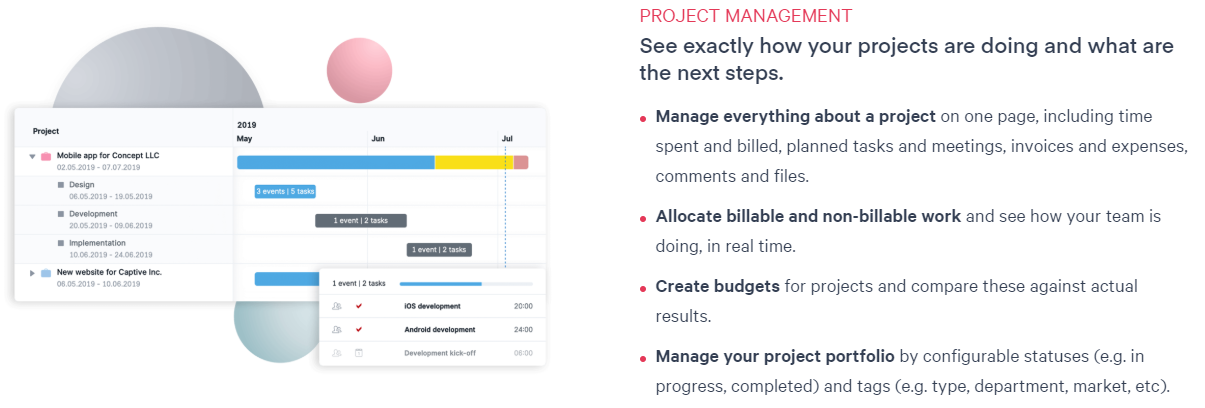Collapse the Mobile app for Concept LLC project
The image size is (1205, 408).
tap(32, 157)
